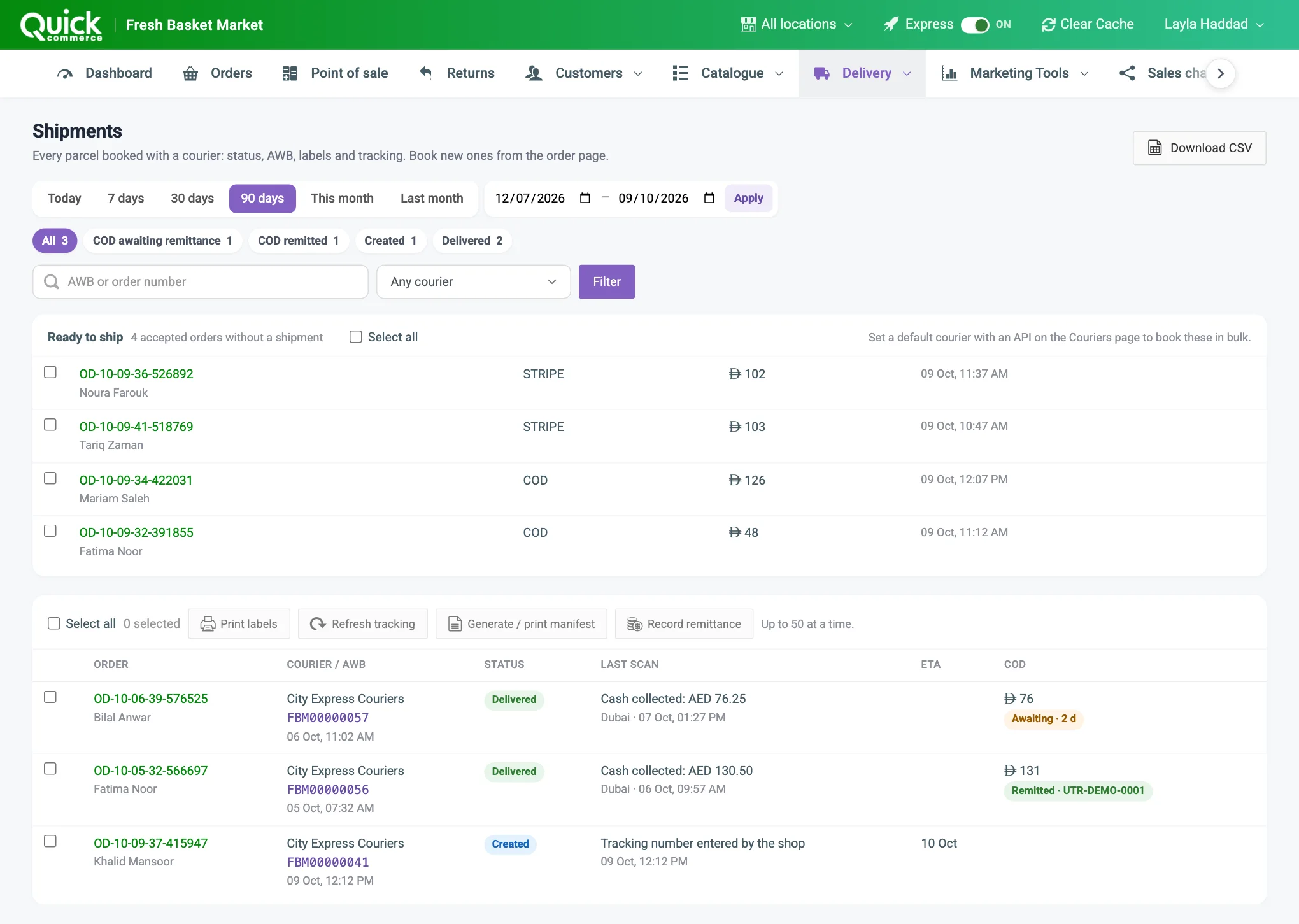Check Select all in Ready to ship
This screenshot has height=924, width=1299.
[x=355, y=337]
